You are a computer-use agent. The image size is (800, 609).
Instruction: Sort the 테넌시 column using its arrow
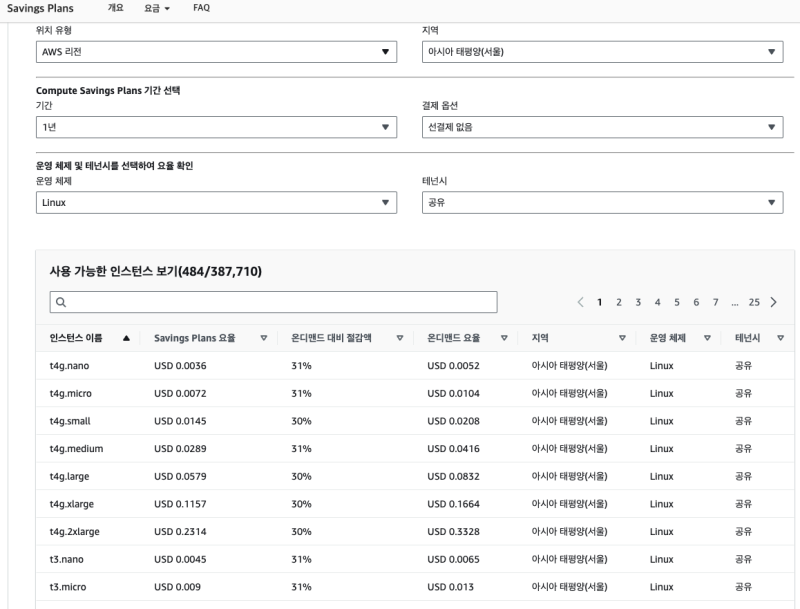coord(780,339)
